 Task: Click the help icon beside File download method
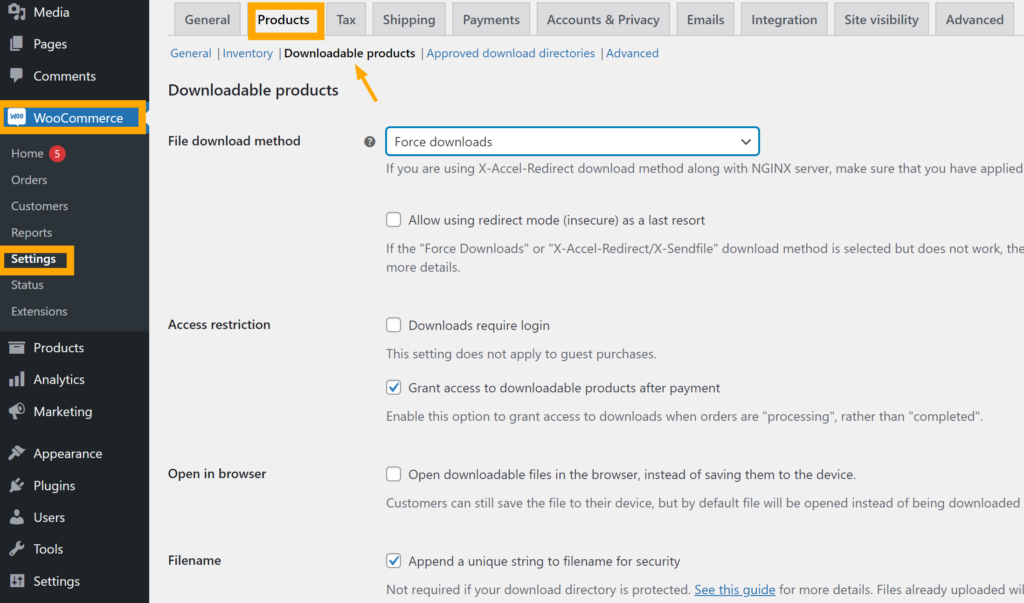tap(370, 142)
